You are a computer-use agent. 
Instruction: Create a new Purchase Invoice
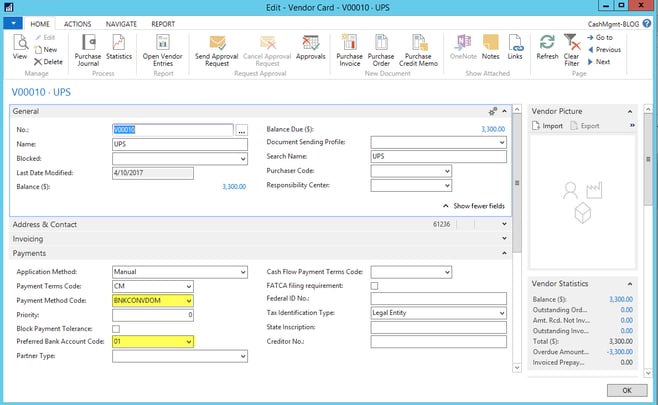point(350,50)
